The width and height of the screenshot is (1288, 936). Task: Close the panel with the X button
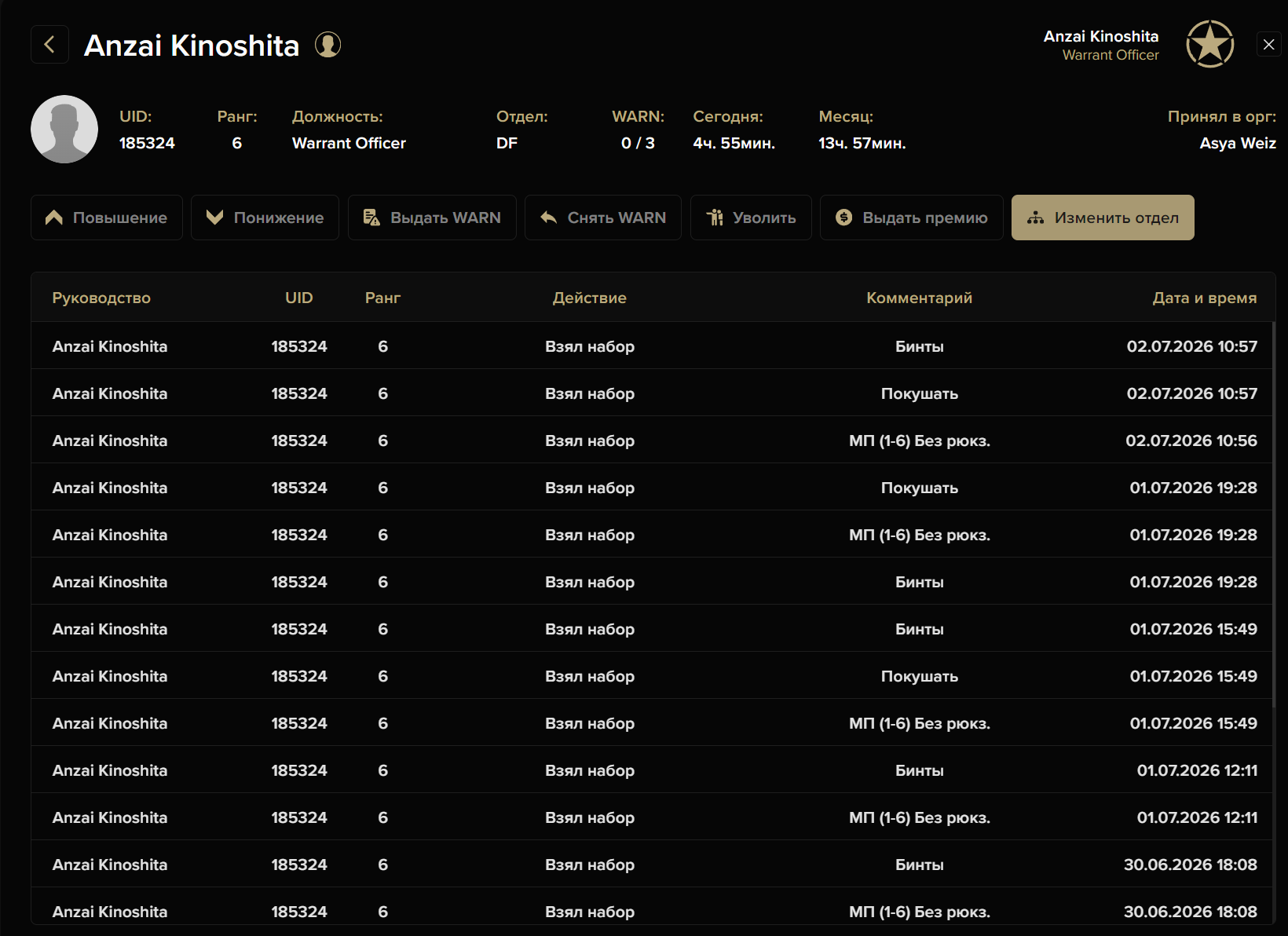[x=1268, y=45]
